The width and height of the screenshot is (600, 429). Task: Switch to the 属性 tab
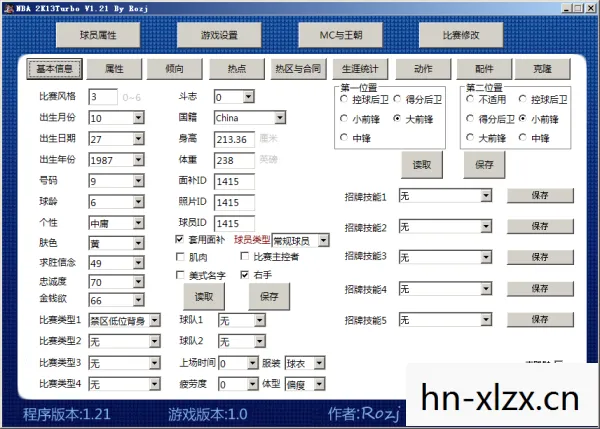(x=114, y=69)
